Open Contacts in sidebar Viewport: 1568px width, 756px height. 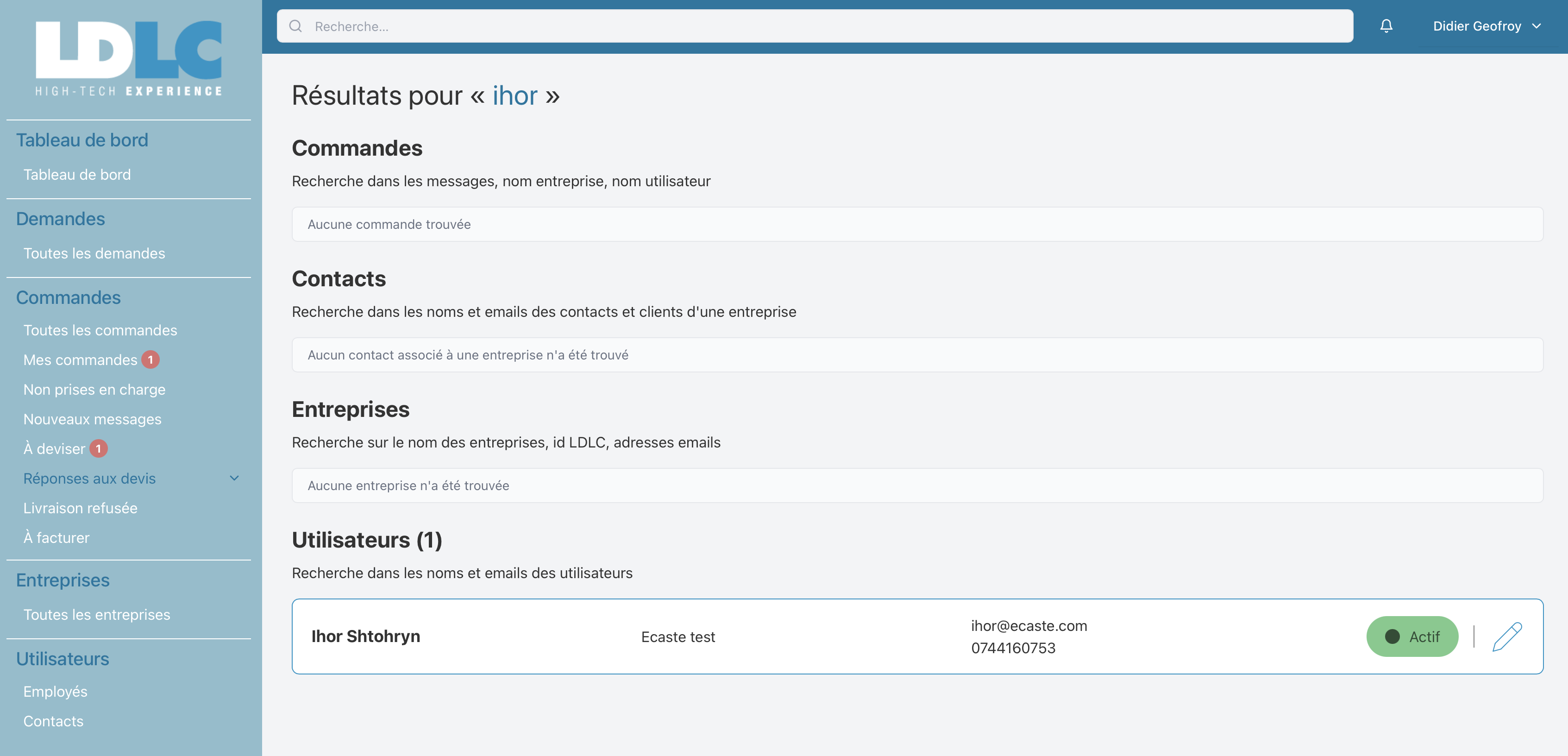(53, 721)
